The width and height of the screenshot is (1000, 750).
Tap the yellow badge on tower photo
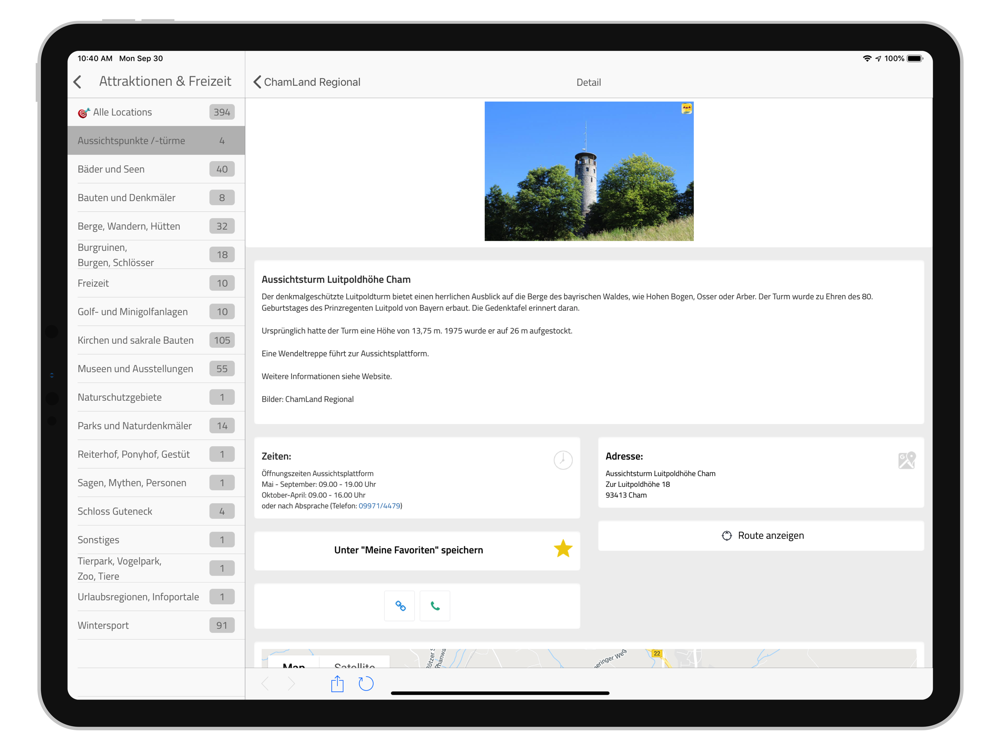(x=686, y=108)
